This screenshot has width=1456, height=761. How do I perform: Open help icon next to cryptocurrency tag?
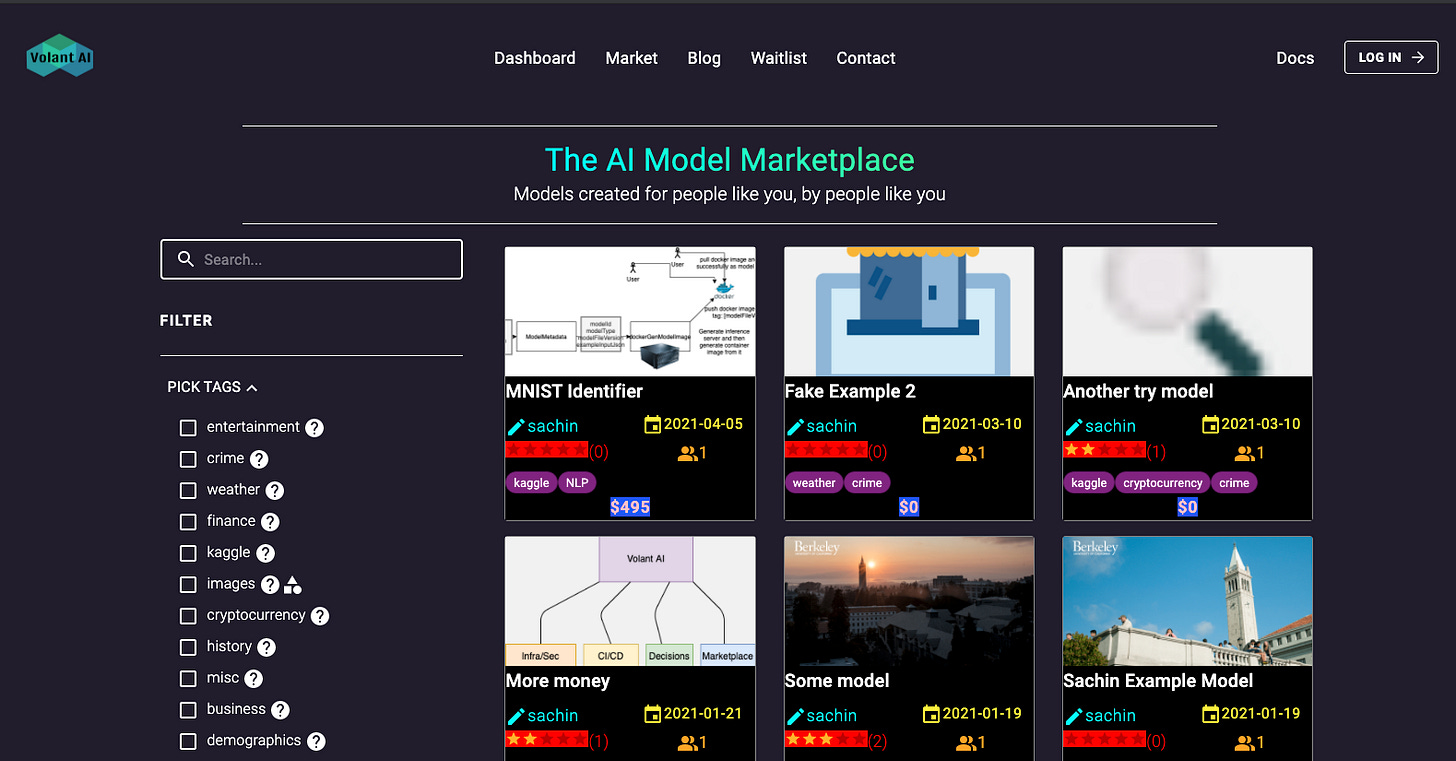320,616
